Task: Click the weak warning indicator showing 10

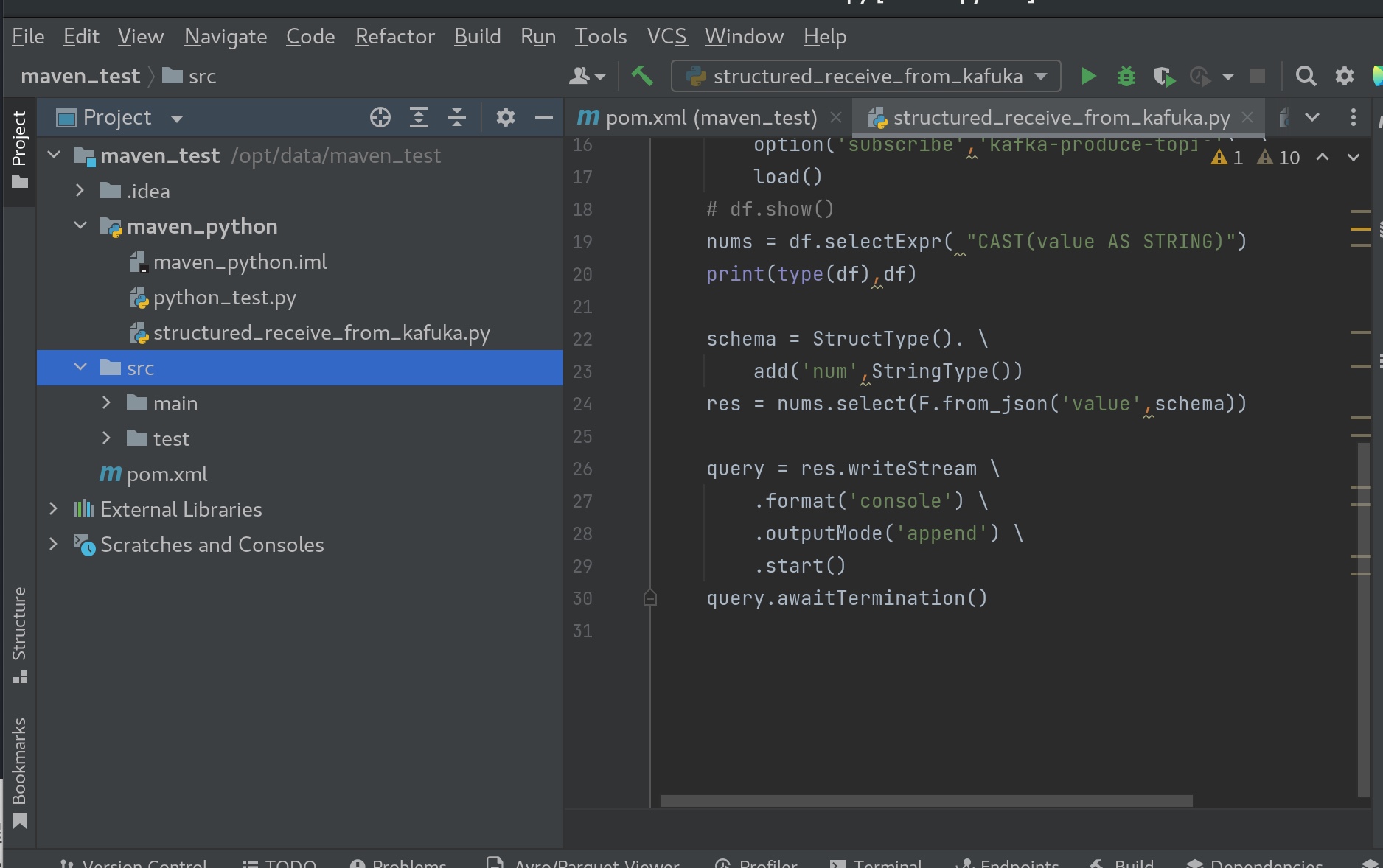Action: click(1278, 157)
